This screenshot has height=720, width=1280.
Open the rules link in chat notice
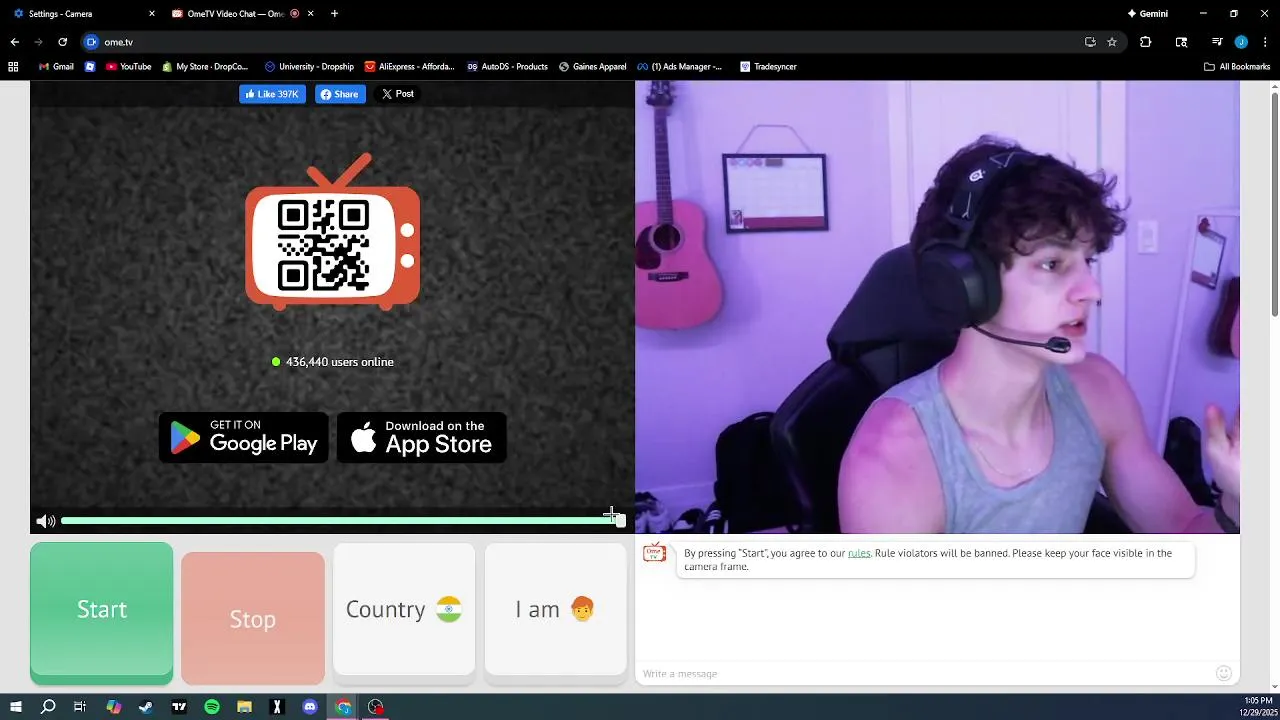(x=859, y=553)
